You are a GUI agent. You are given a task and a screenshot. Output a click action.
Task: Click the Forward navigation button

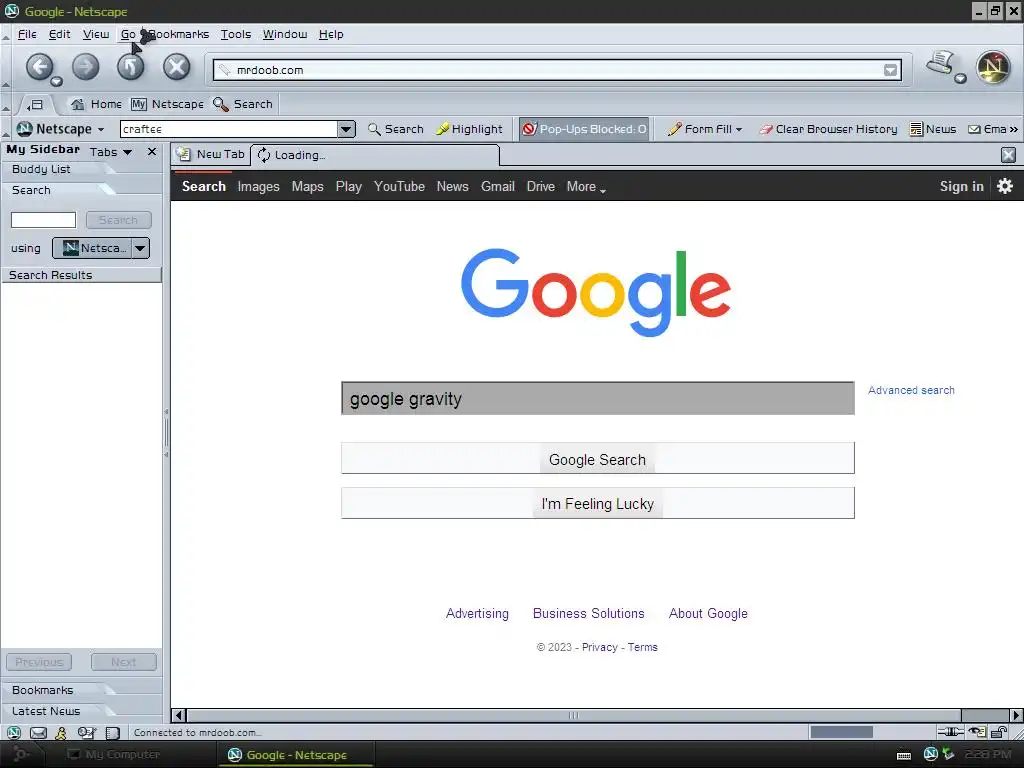tap(86, 67)
